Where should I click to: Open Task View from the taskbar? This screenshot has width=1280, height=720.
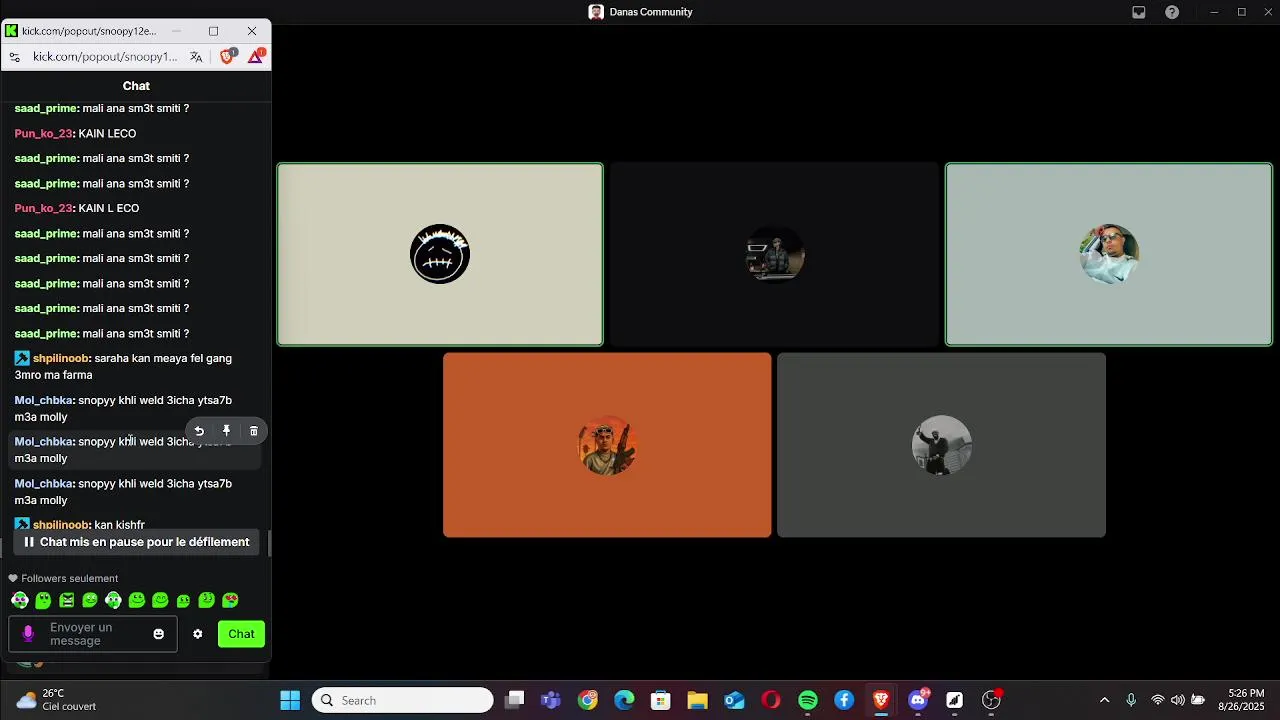tap(514, 700)
